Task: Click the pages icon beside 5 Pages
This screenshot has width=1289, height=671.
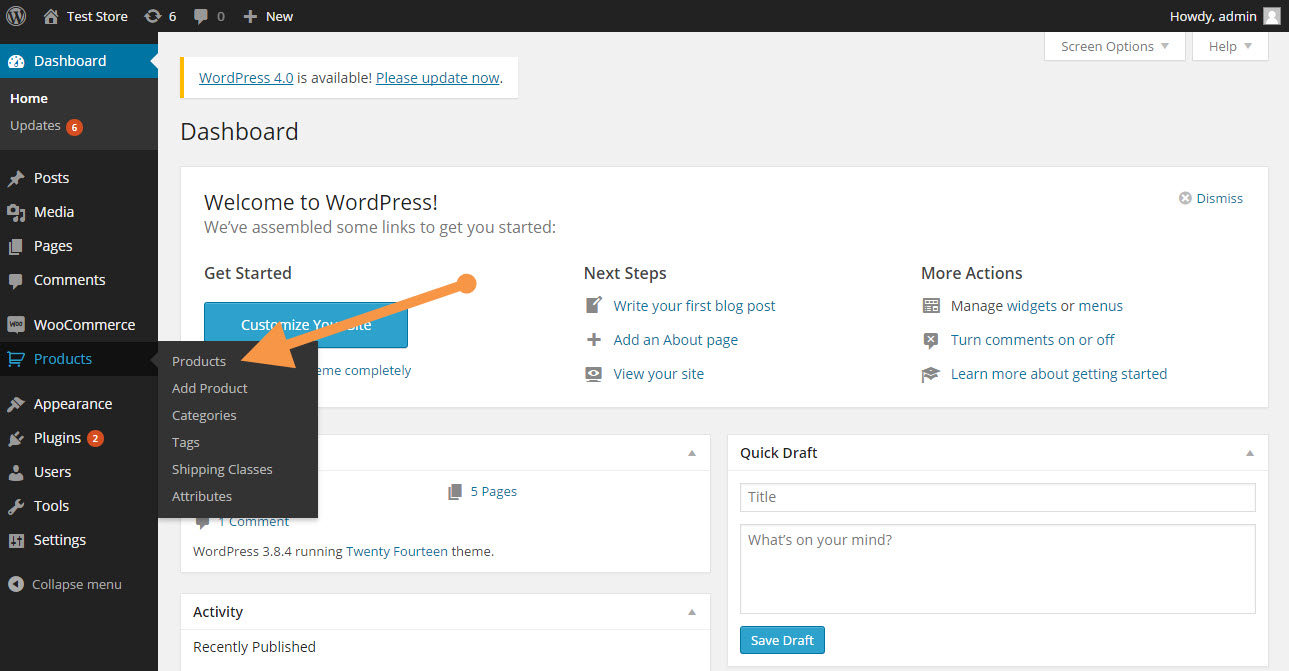Action: pyautogui.click(x=456, y=491)
